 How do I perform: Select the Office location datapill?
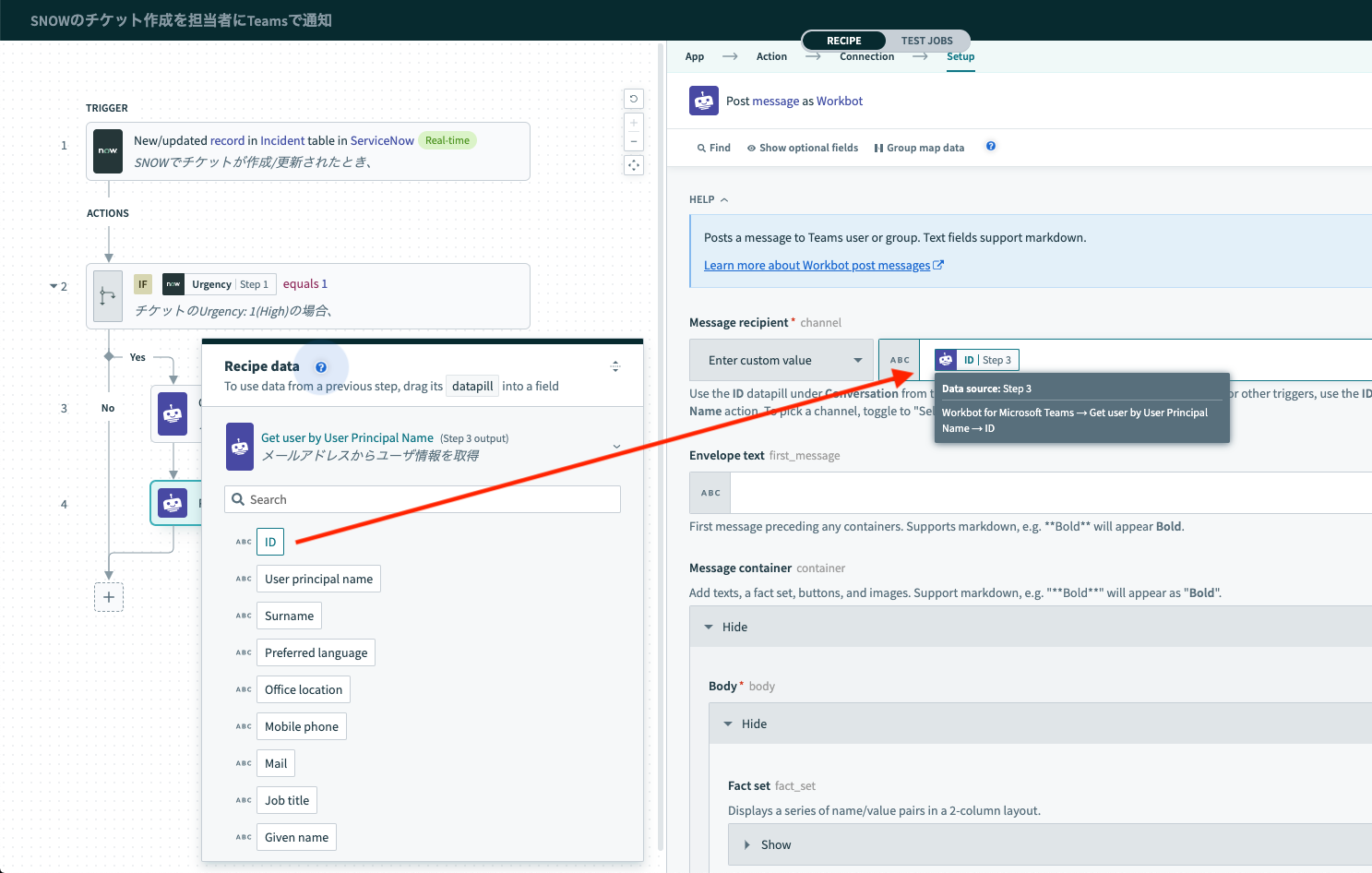tap(304, 689)
